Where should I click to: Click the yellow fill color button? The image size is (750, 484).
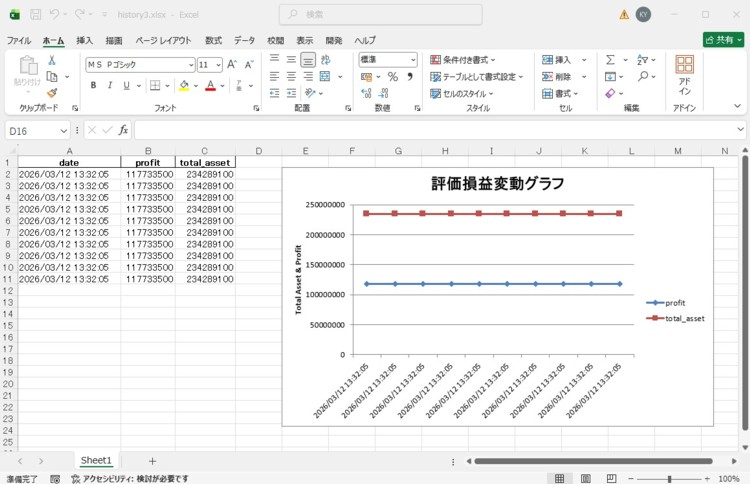[x=184, y=86]
